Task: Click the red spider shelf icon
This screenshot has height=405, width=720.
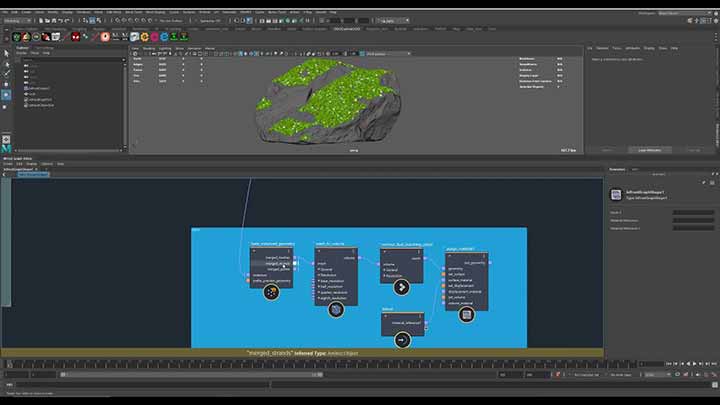Action: click(x=75, y=37)
